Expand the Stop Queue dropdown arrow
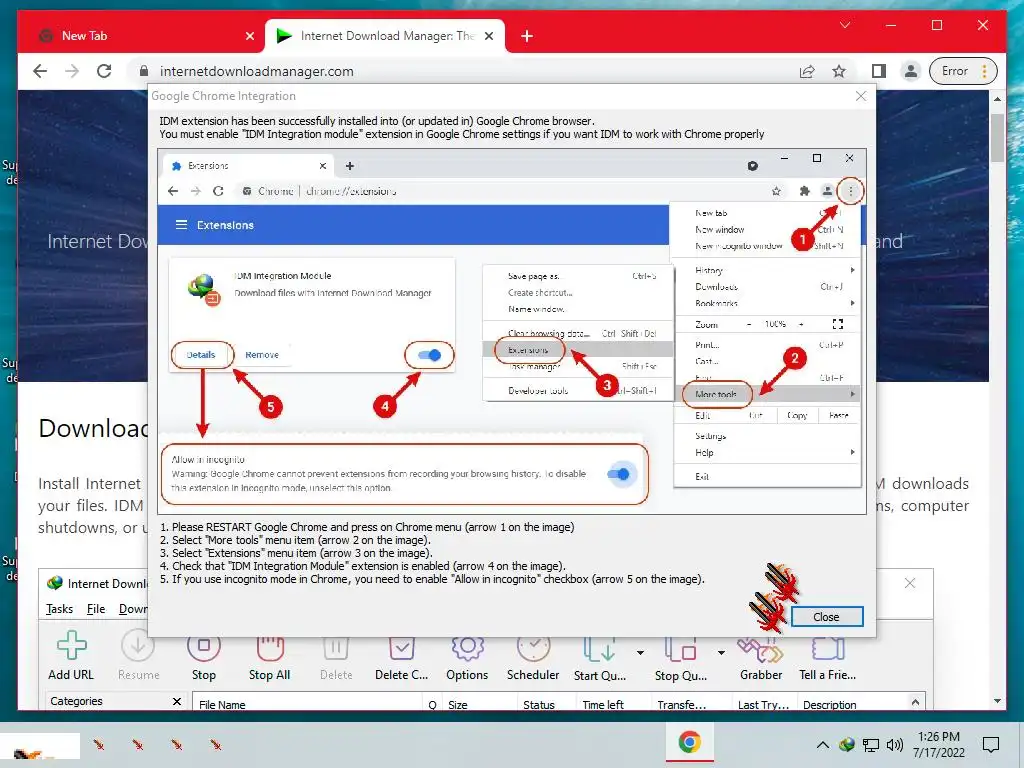The width and height of the screenshot is (1024, 768). (x=721, y=652)
